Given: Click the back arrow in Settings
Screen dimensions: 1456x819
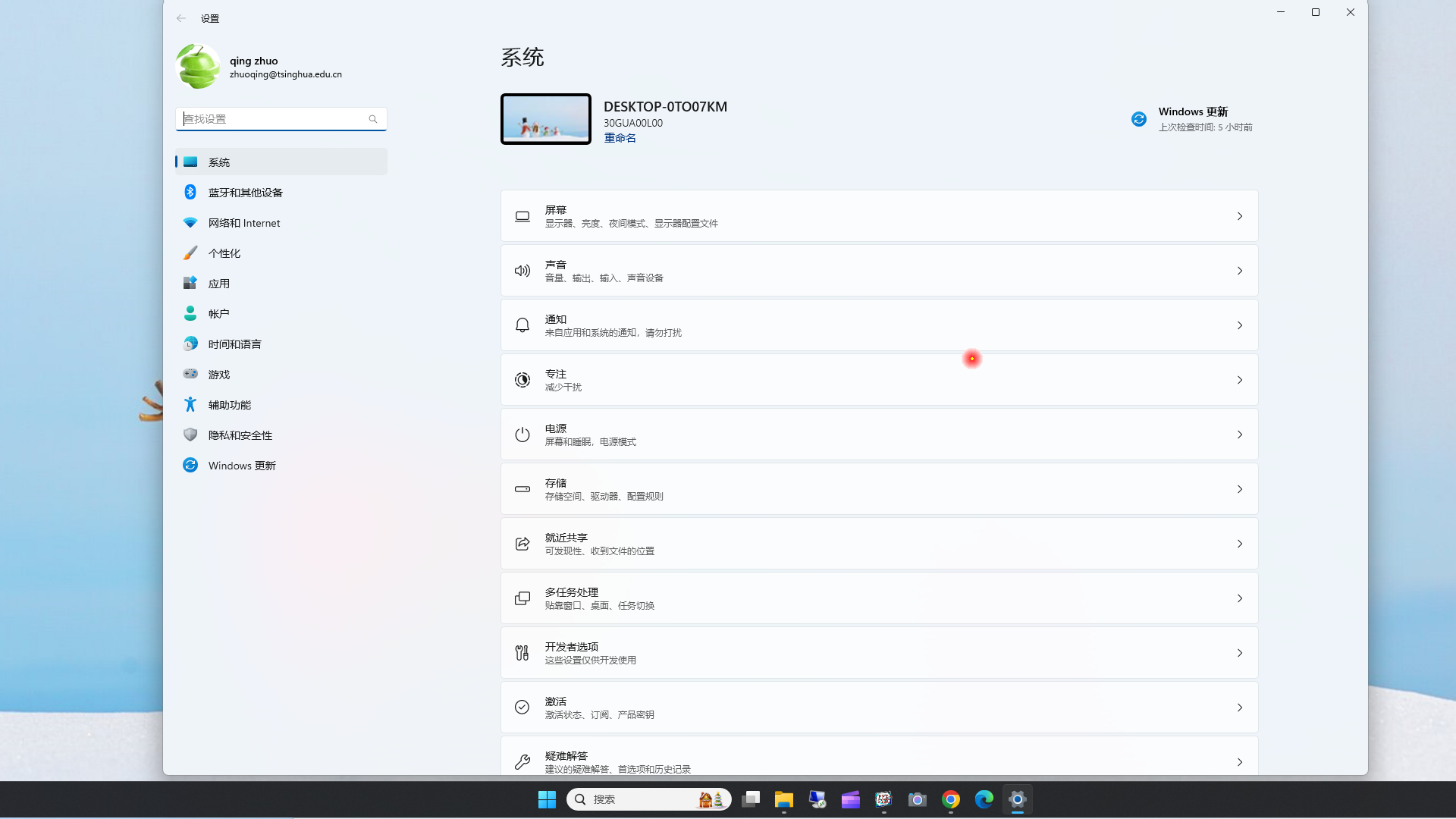Looking at the screenshot, I should coord(180,18).
